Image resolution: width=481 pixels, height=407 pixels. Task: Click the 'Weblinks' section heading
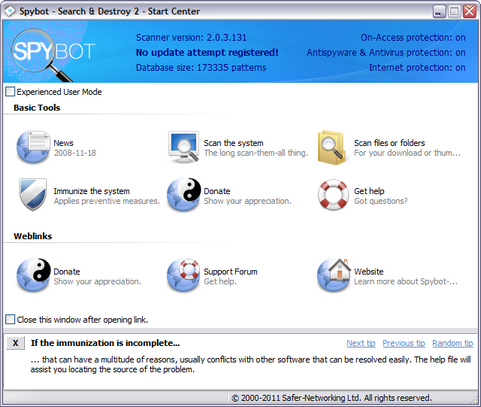pos(33,236)
